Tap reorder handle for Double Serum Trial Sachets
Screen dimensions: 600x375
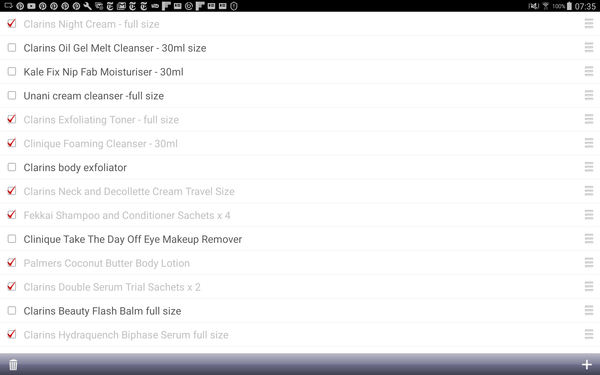589,287
